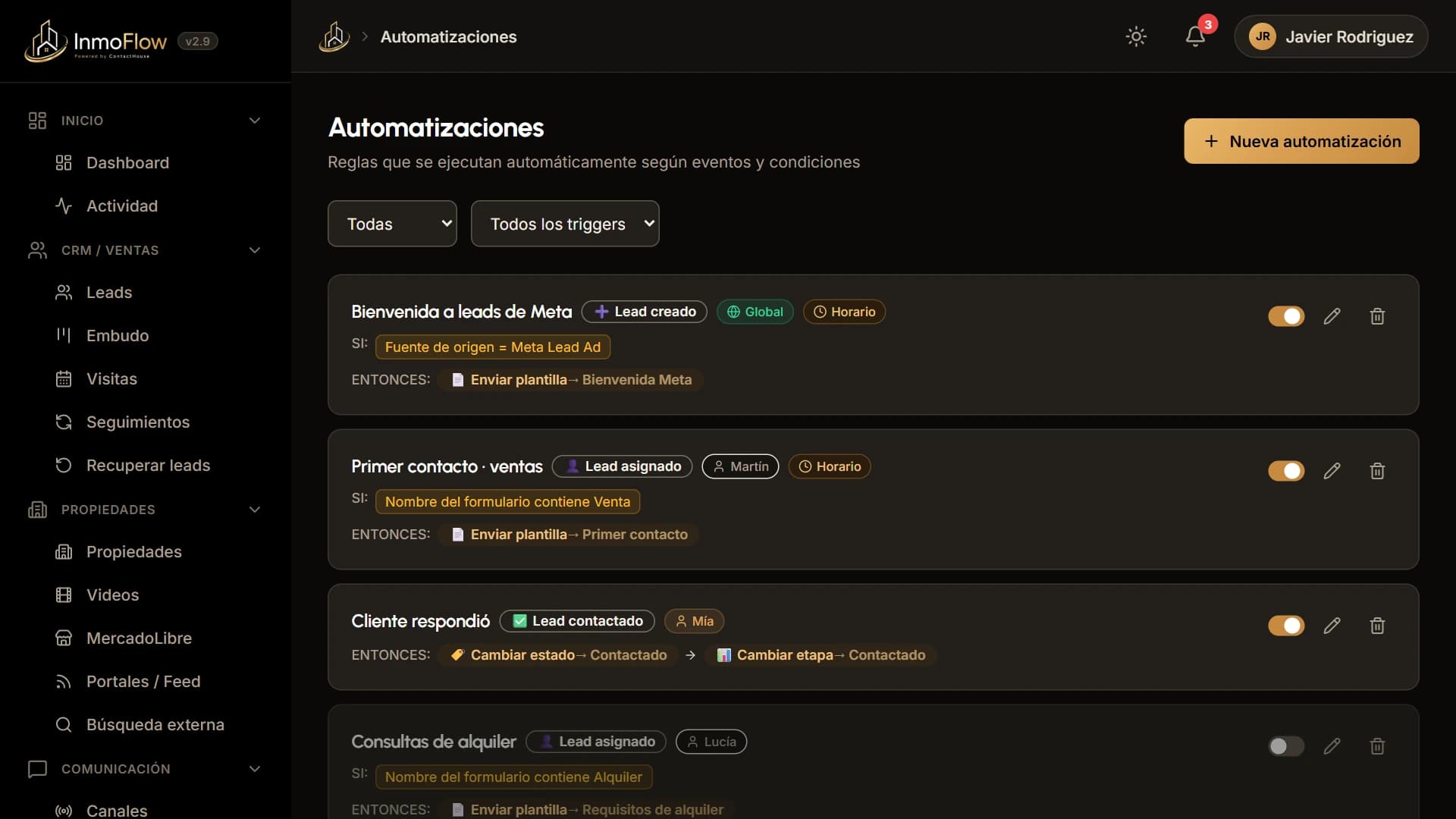Open notifications bell with 3 badge
The width and height of the screenshot is (1456, 819).
[x=1196, y=36]
